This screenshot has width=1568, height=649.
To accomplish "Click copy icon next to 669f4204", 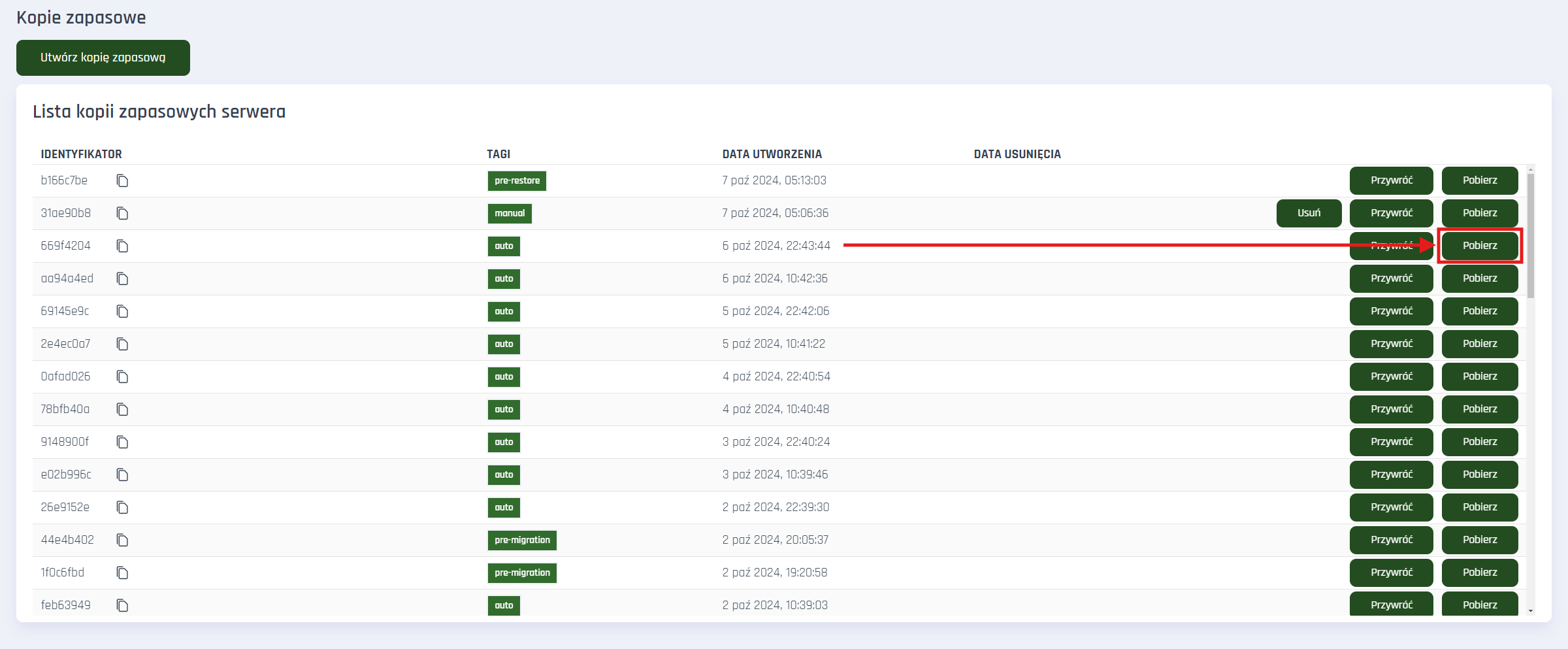I will [x=122, y=246].
